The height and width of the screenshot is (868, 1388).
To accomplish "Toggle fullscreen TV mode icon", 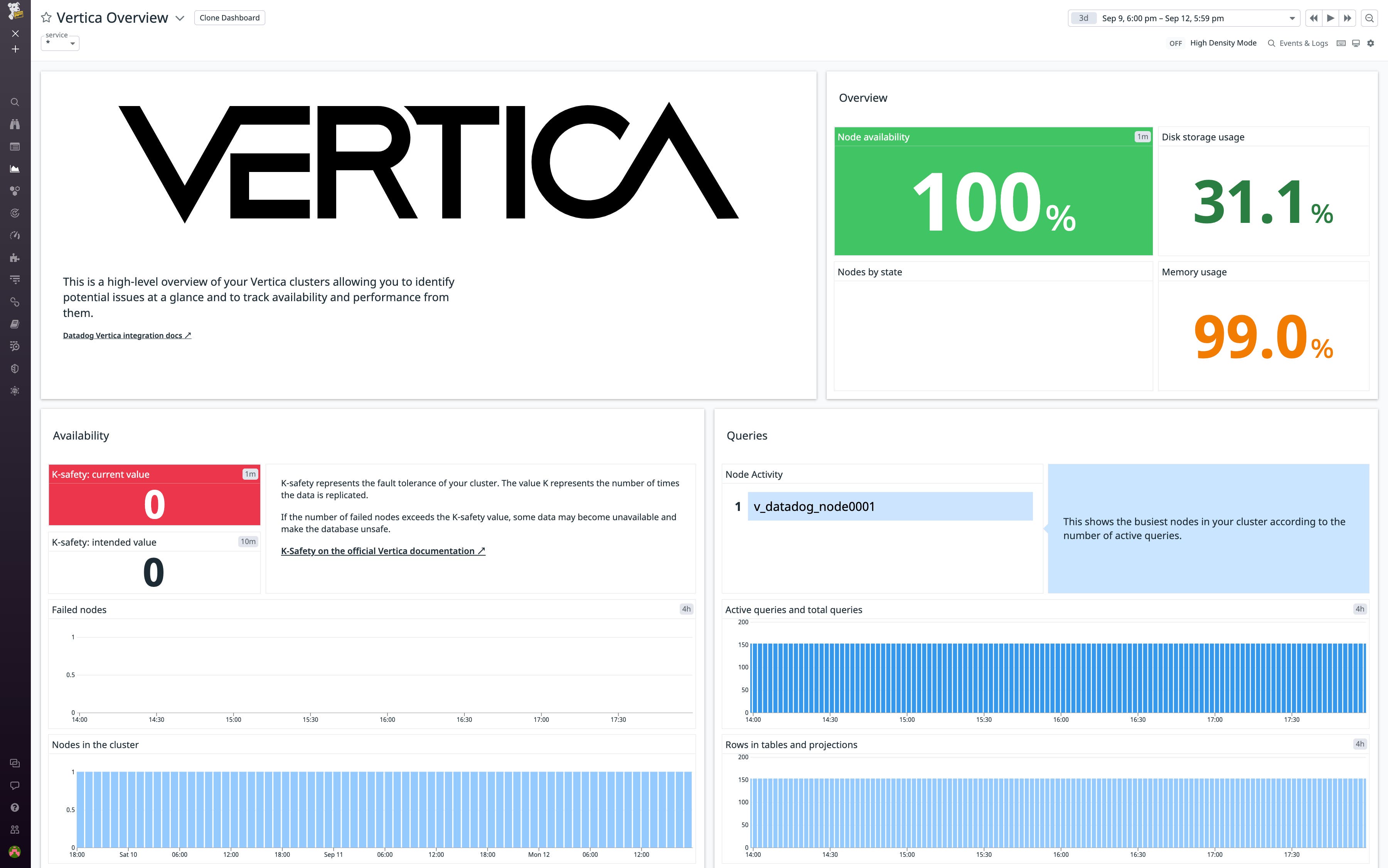I will click(x=1355, y=43).
